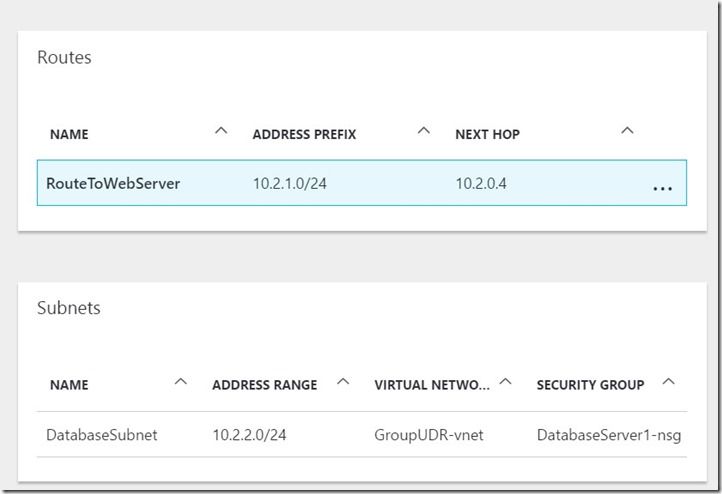Select the RouteToWebServer route name
The image size is (722, 494).
[x=113, y=184]
